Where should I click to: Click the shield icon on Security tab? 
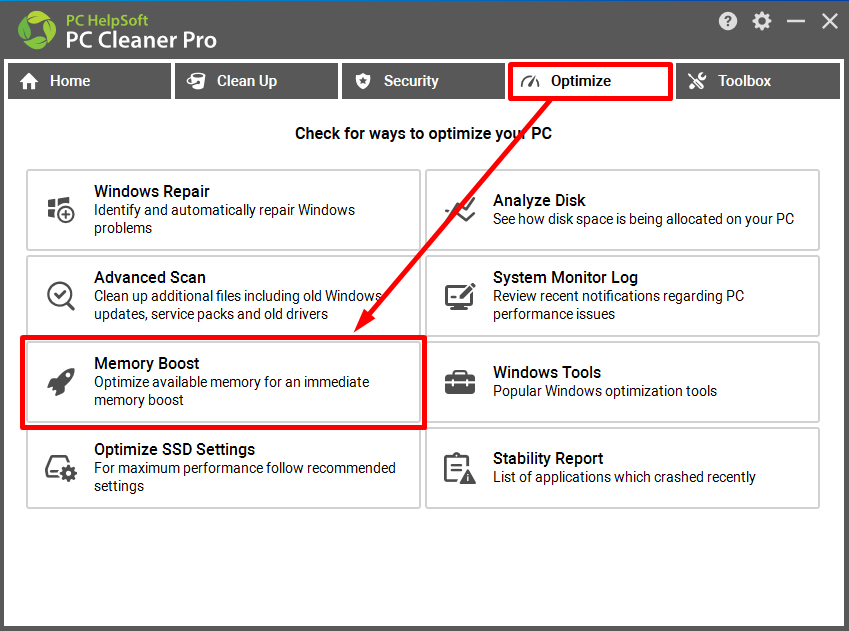point(363,81)
